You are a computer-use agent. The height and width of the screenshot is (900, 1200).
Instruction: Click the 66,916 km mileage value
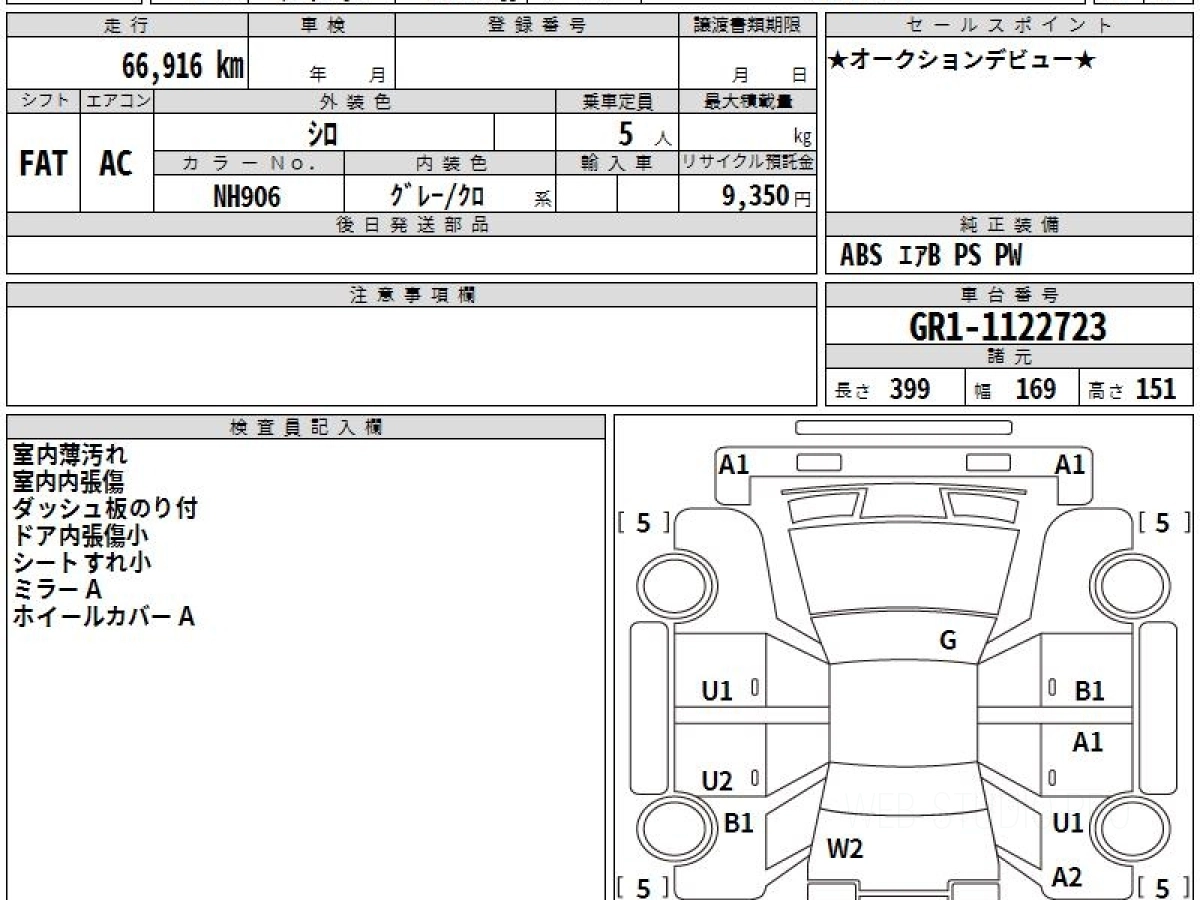[183, 67]
